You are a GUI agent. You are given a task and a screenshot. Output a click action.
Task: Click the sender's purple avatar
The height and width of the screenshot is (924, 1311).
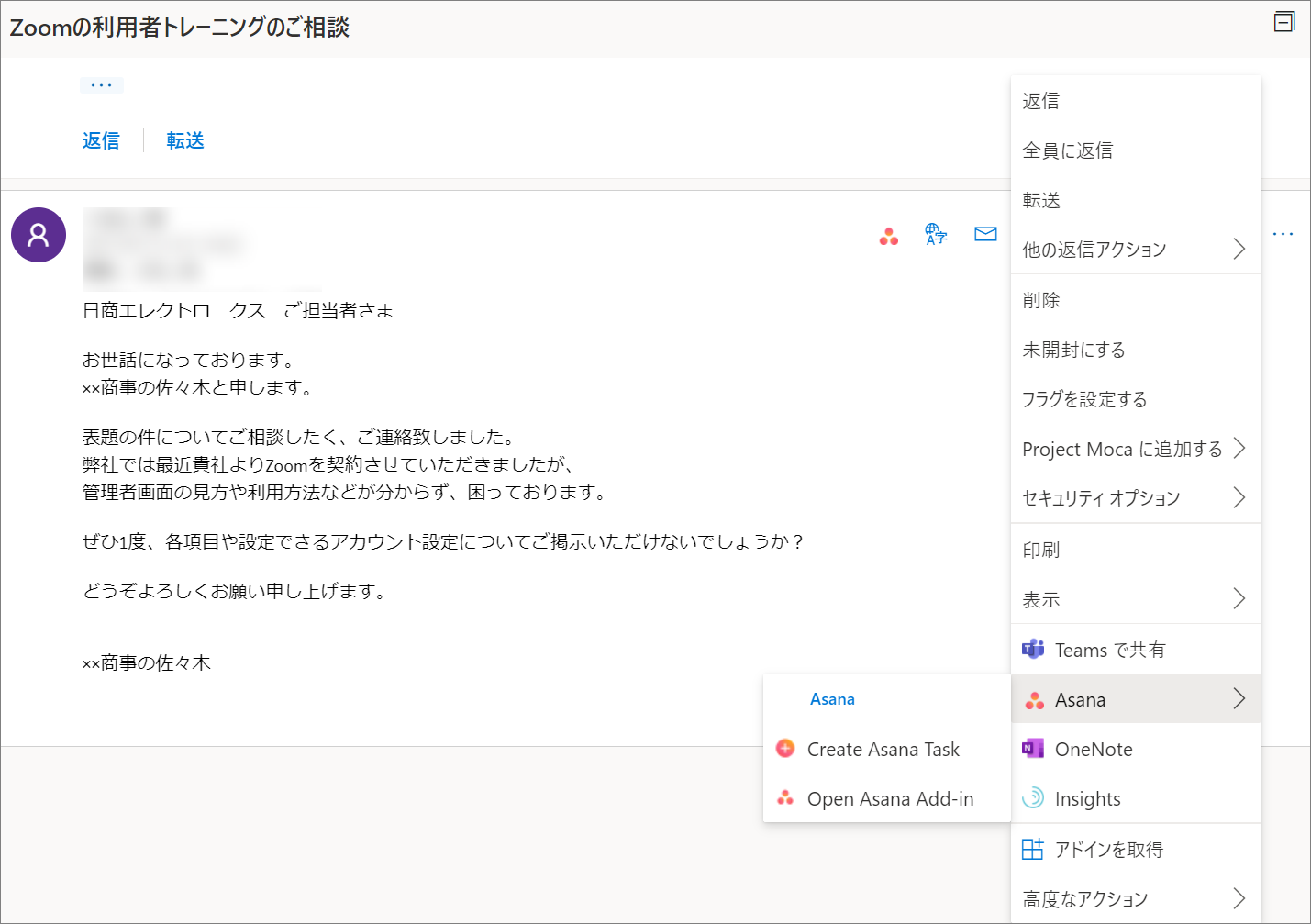click(39, 235)
